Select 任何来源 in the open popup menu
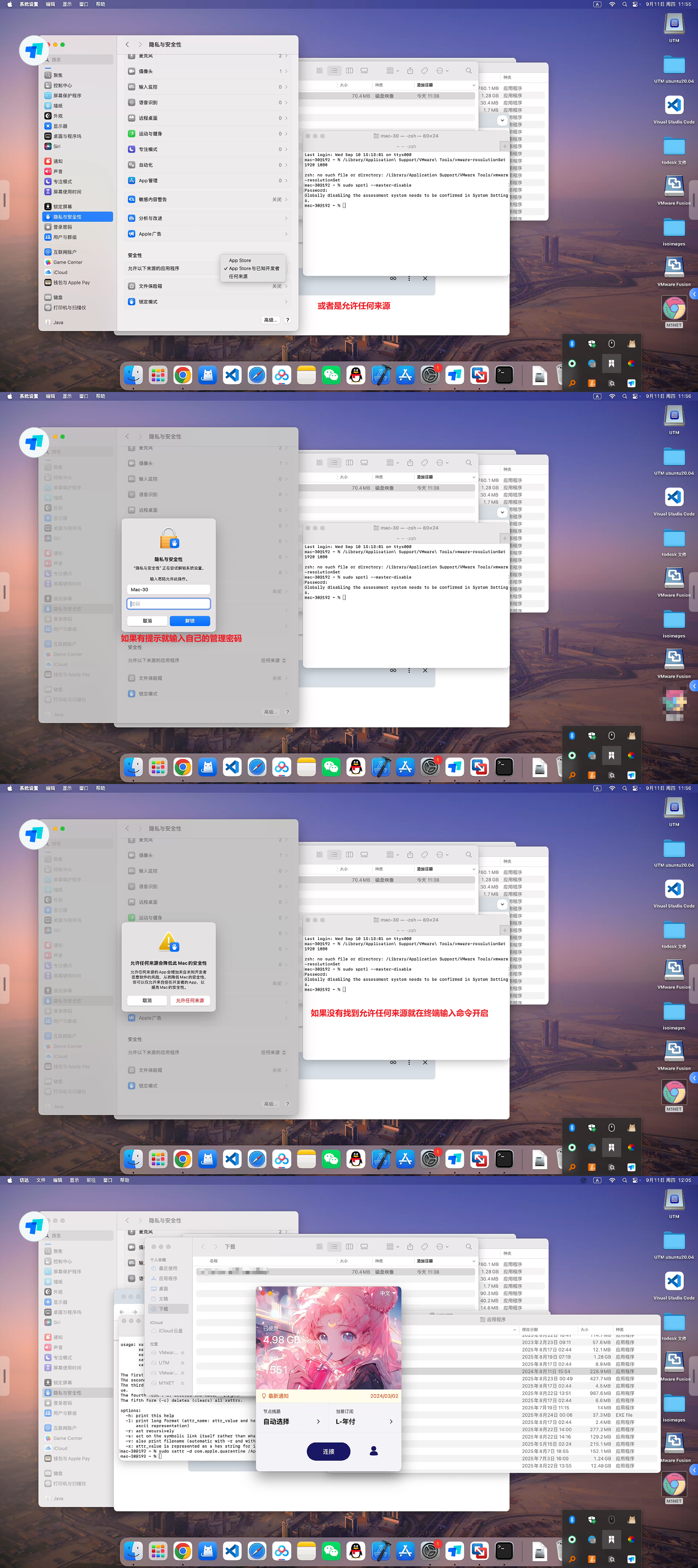 238,277
